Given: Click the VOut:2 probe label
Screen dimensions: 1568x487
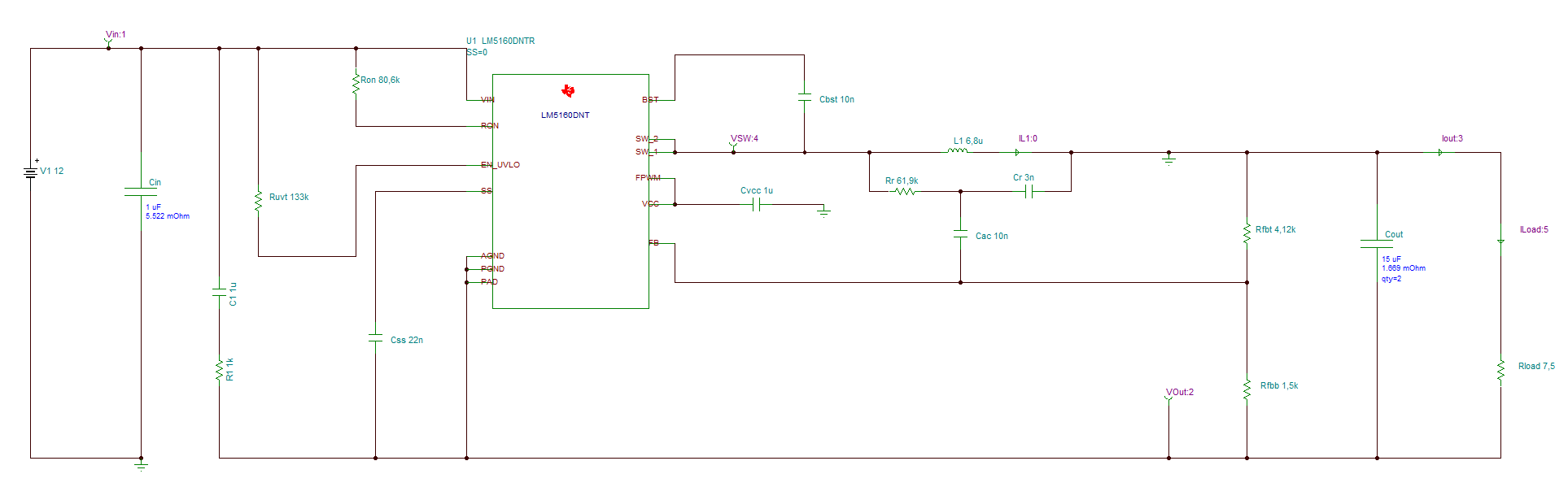Looking at the screenshot, I should click(x=1180, y=392).
